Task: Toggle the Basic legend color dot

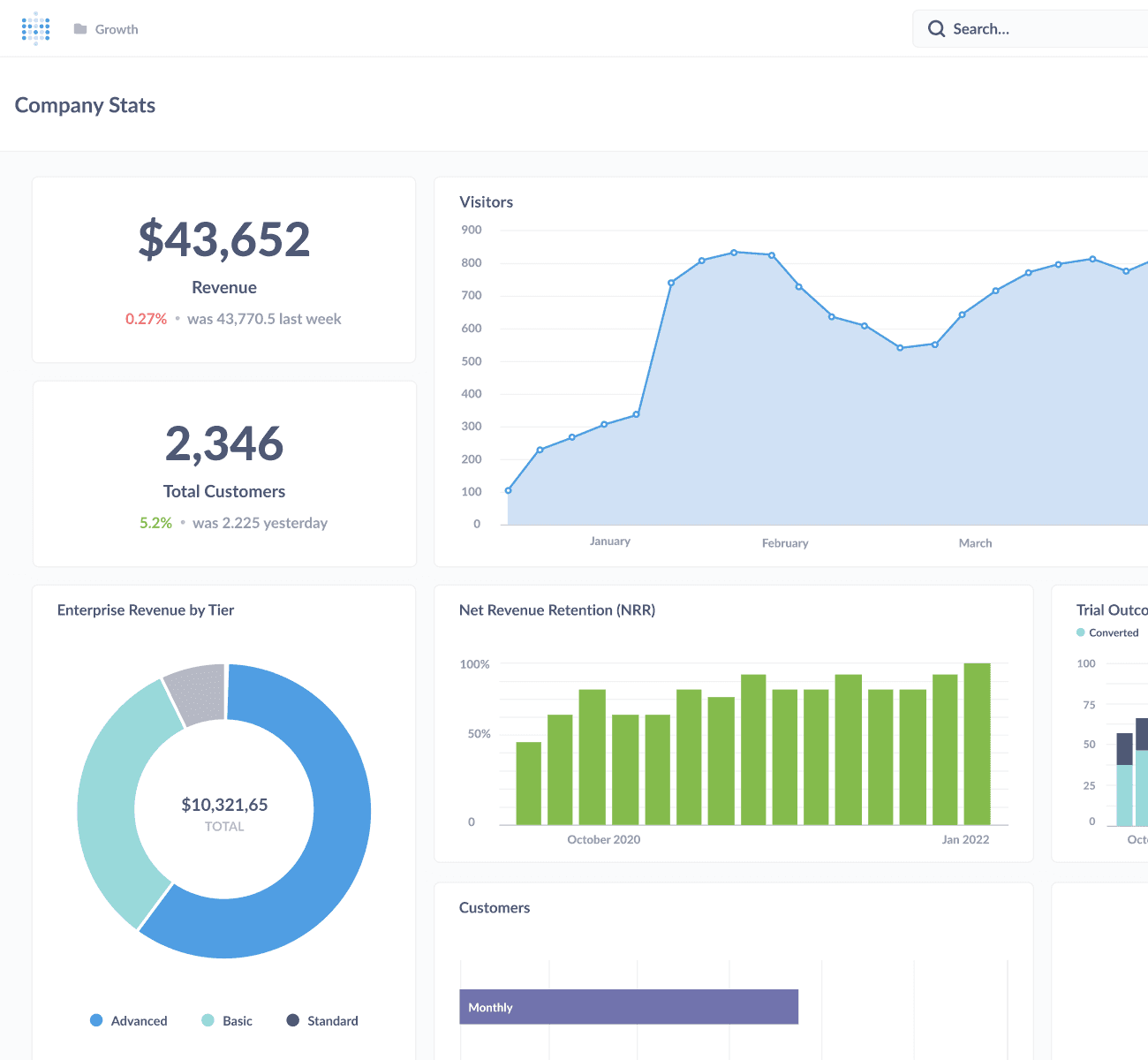Action: click(x=208, y=1020)
